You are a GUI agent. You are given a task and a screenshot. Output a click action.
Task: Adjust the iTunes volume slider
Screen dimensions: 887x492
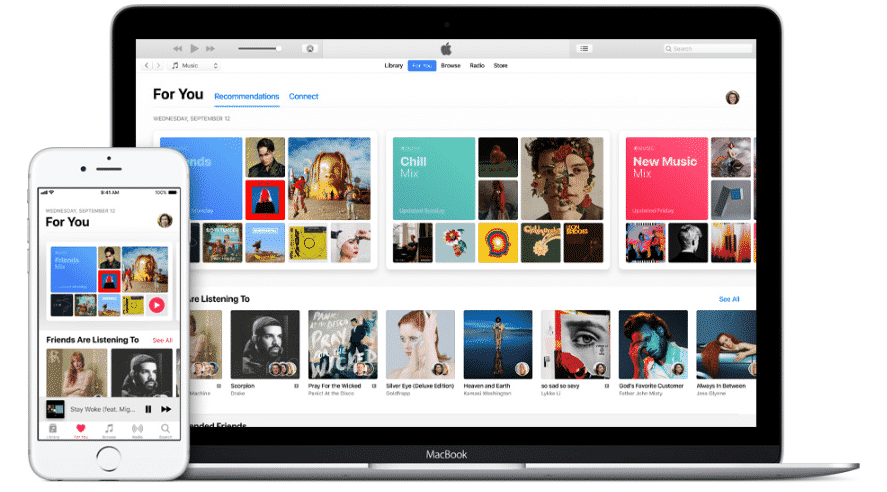(261, 48)
